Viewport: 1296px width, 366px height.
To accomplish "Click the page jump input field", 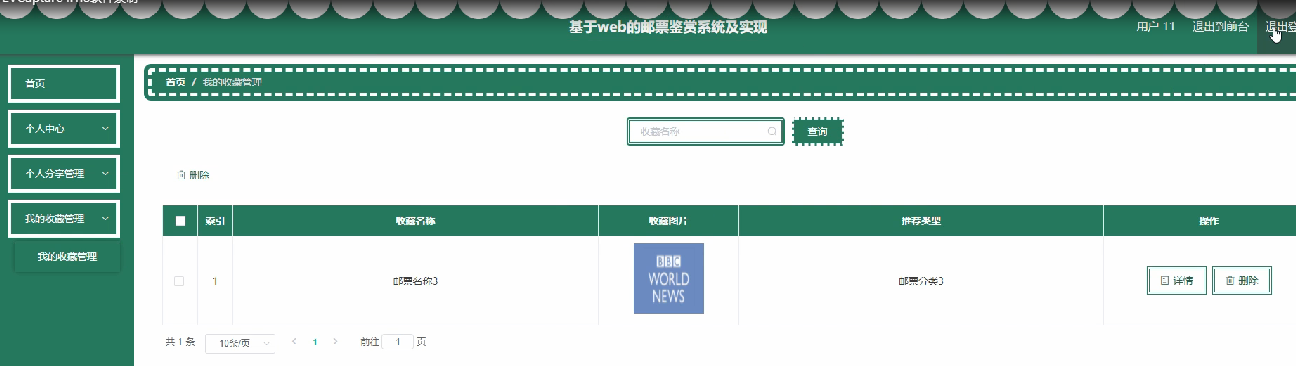I will 397,342.
